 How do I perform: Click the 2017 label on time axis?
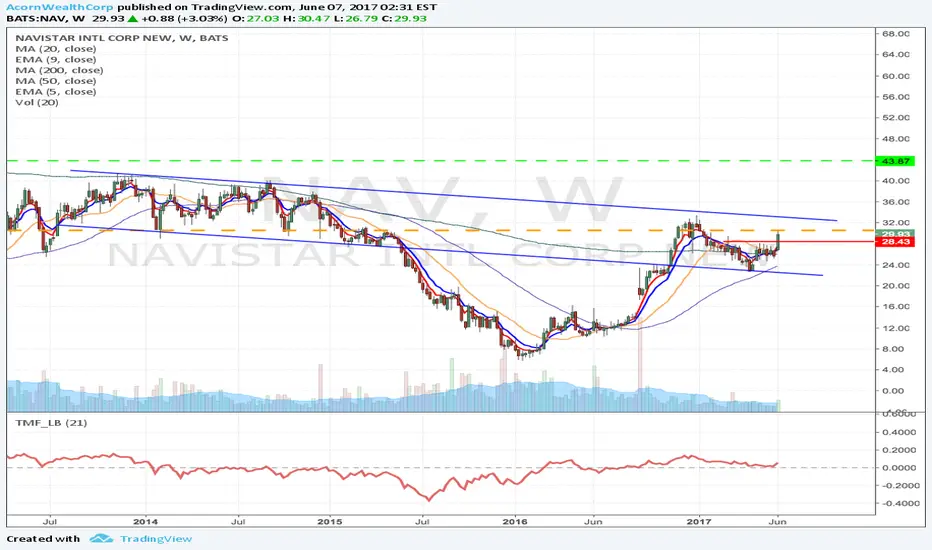(699, 521)
